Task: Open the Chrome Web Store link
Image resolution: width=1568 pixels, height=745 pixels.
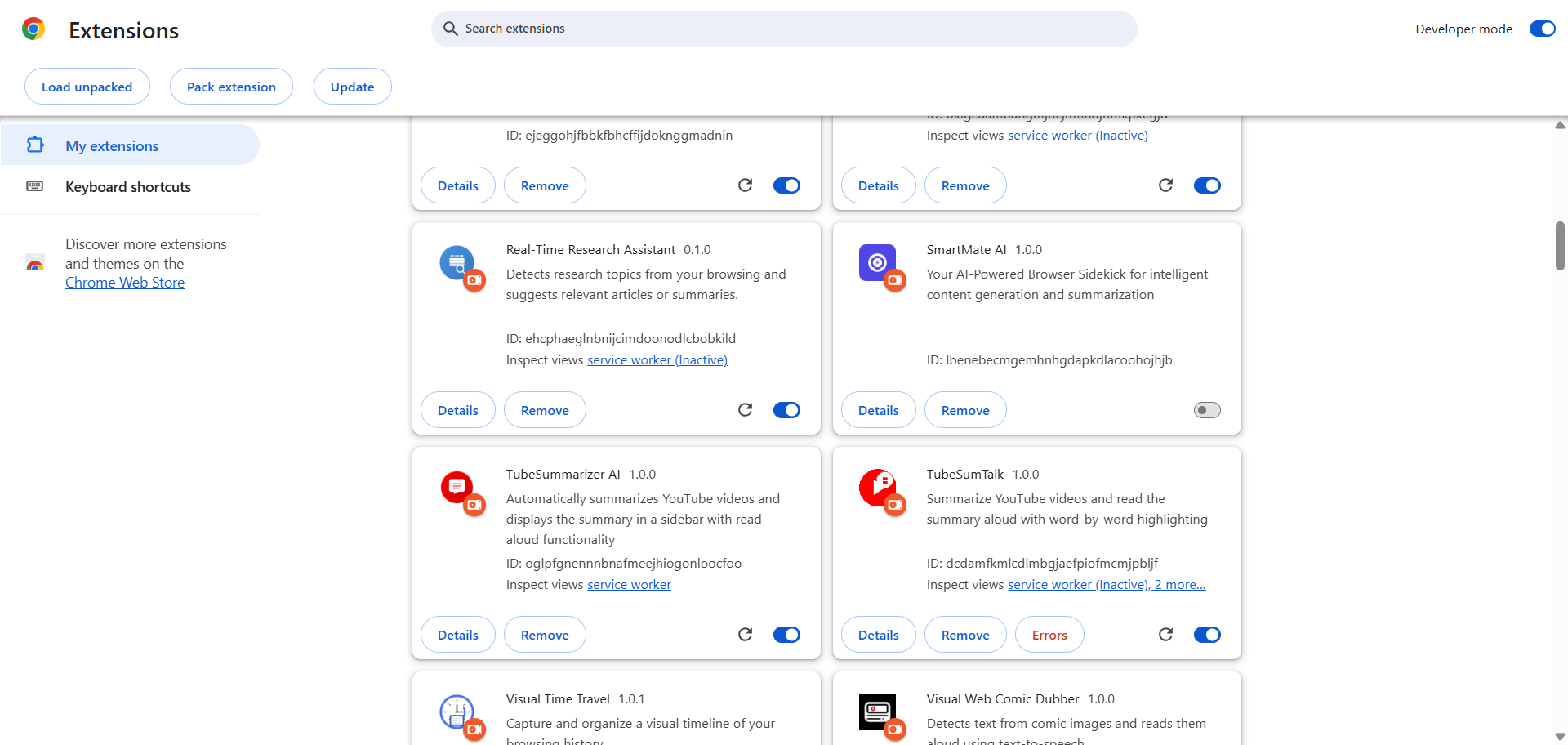Action: click(125, 283)
